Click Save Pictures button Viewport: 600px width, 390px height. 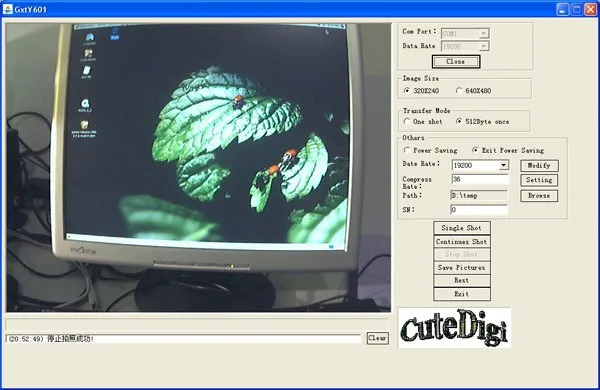click(461, 268)
